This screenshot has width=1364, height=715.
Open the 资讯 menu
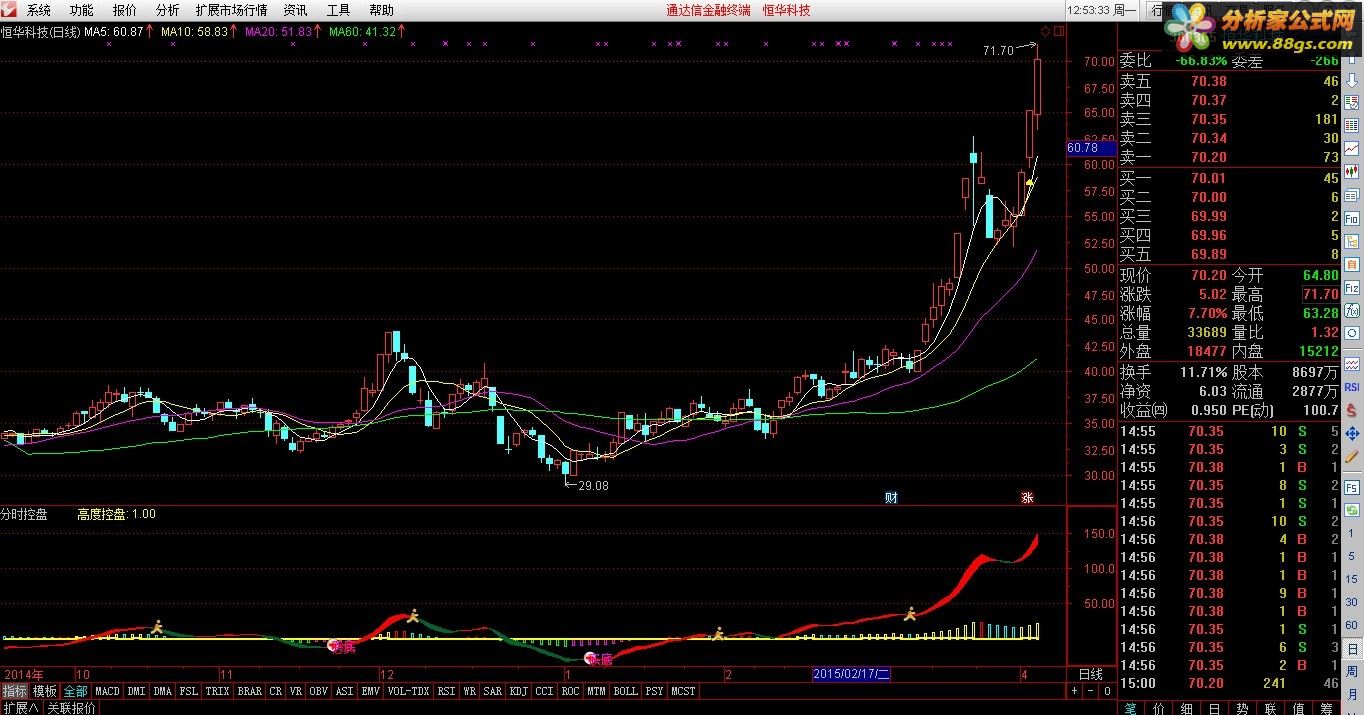(295, 10)
